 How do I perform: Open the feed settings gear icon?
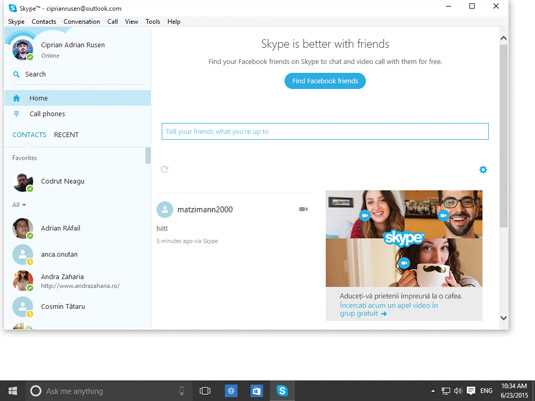pyautogui.click(x=483, y=170)
